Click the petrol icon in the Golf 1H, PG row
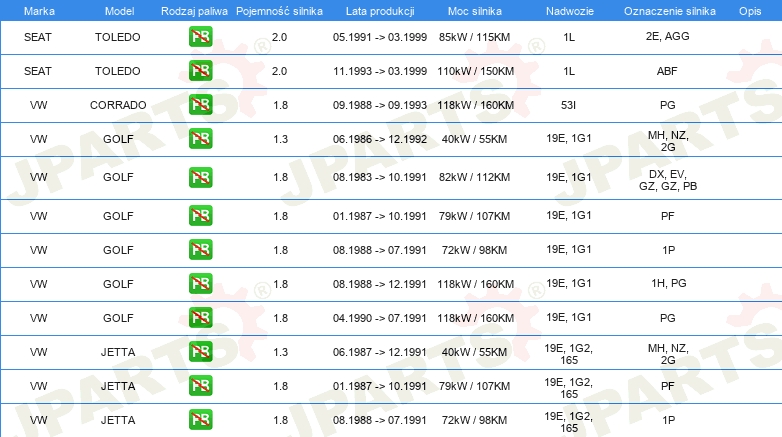This screenshot has width=782, height=437. [200, 283]
